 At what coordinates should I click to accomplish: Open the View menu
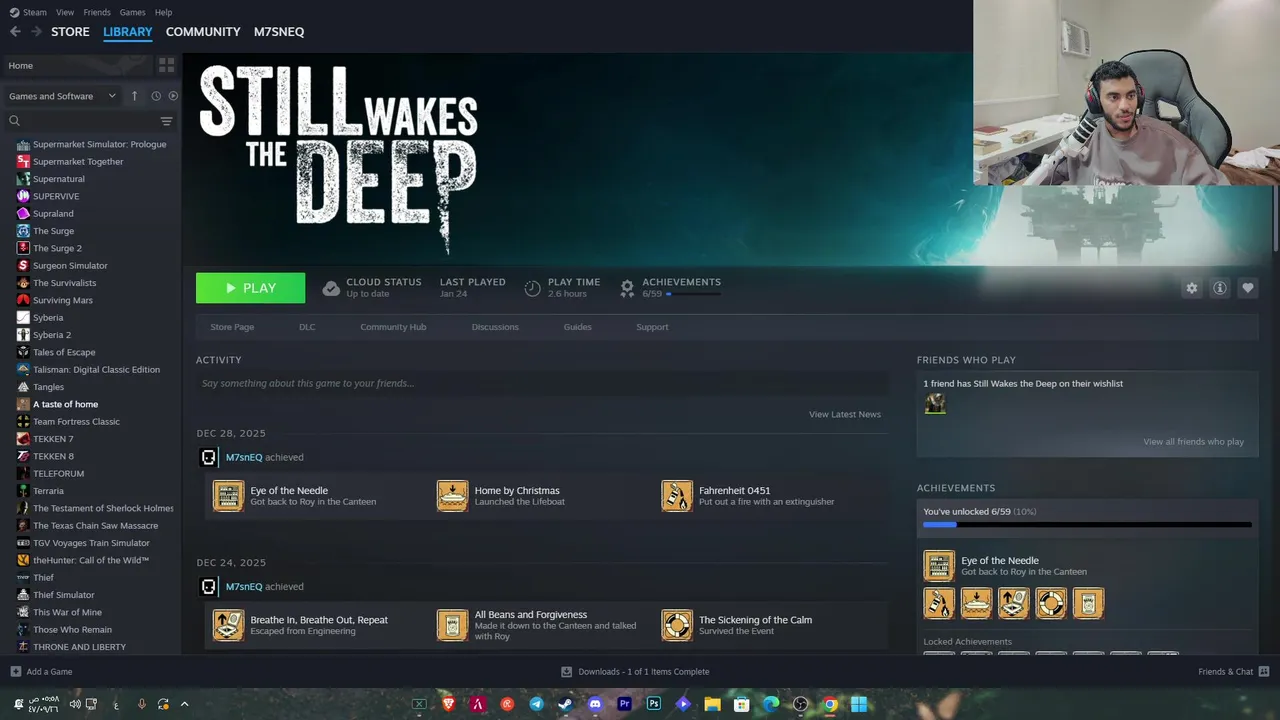coord(65,12)
